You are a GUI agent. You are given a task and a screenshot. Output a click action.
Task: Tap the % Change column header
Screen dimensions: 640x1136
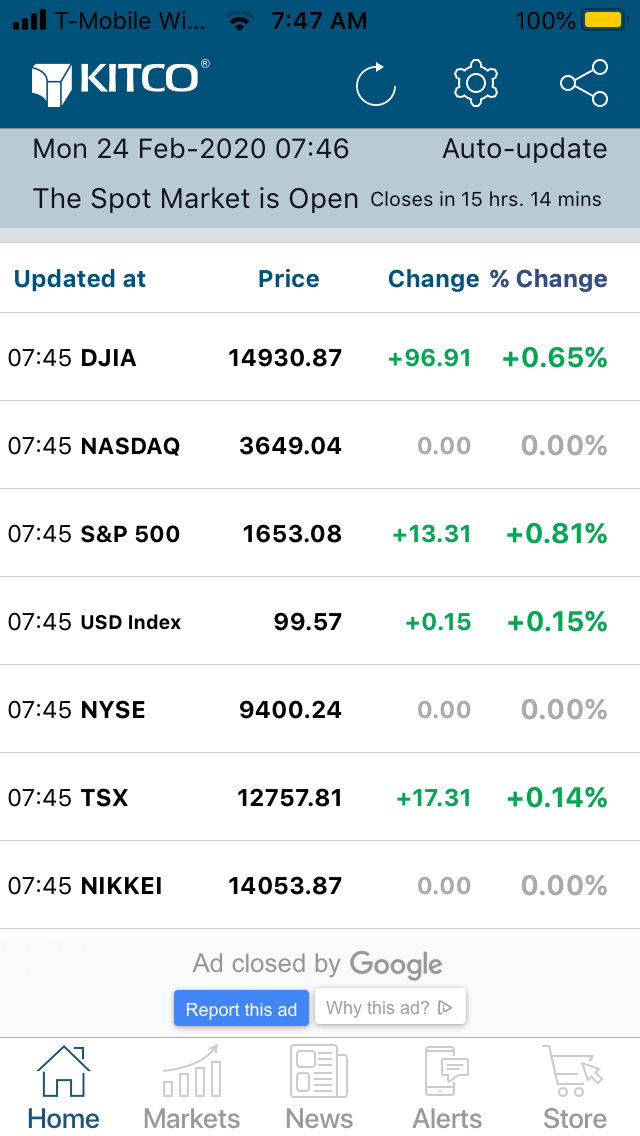coord(549,279)
